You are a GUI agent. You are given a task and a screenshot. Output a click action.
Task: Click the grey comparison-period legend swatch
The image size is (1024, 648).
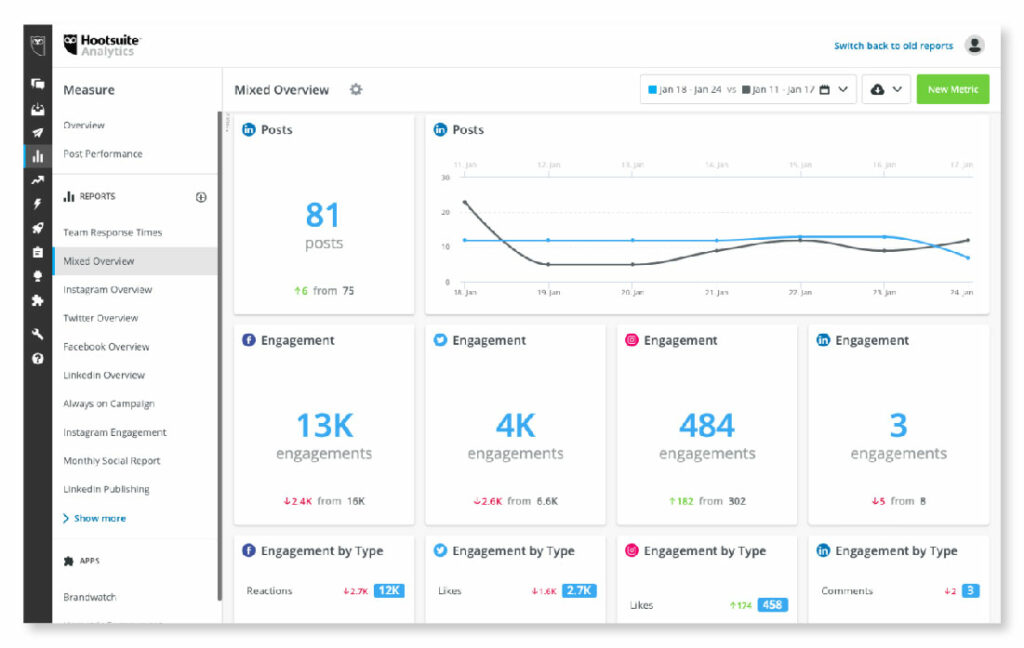[746, 89]
